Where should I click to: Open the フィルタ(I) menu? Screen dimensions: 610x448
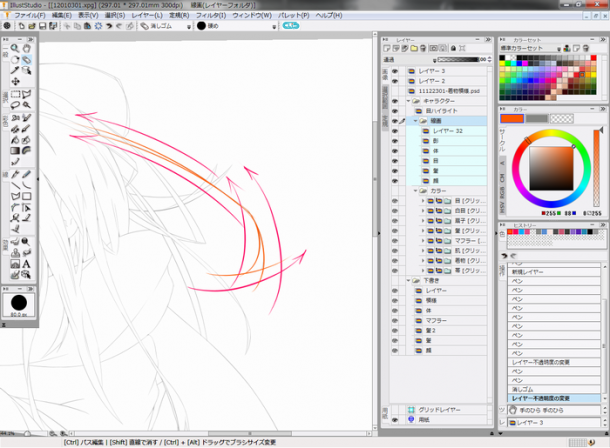click(x=210, y=15)
